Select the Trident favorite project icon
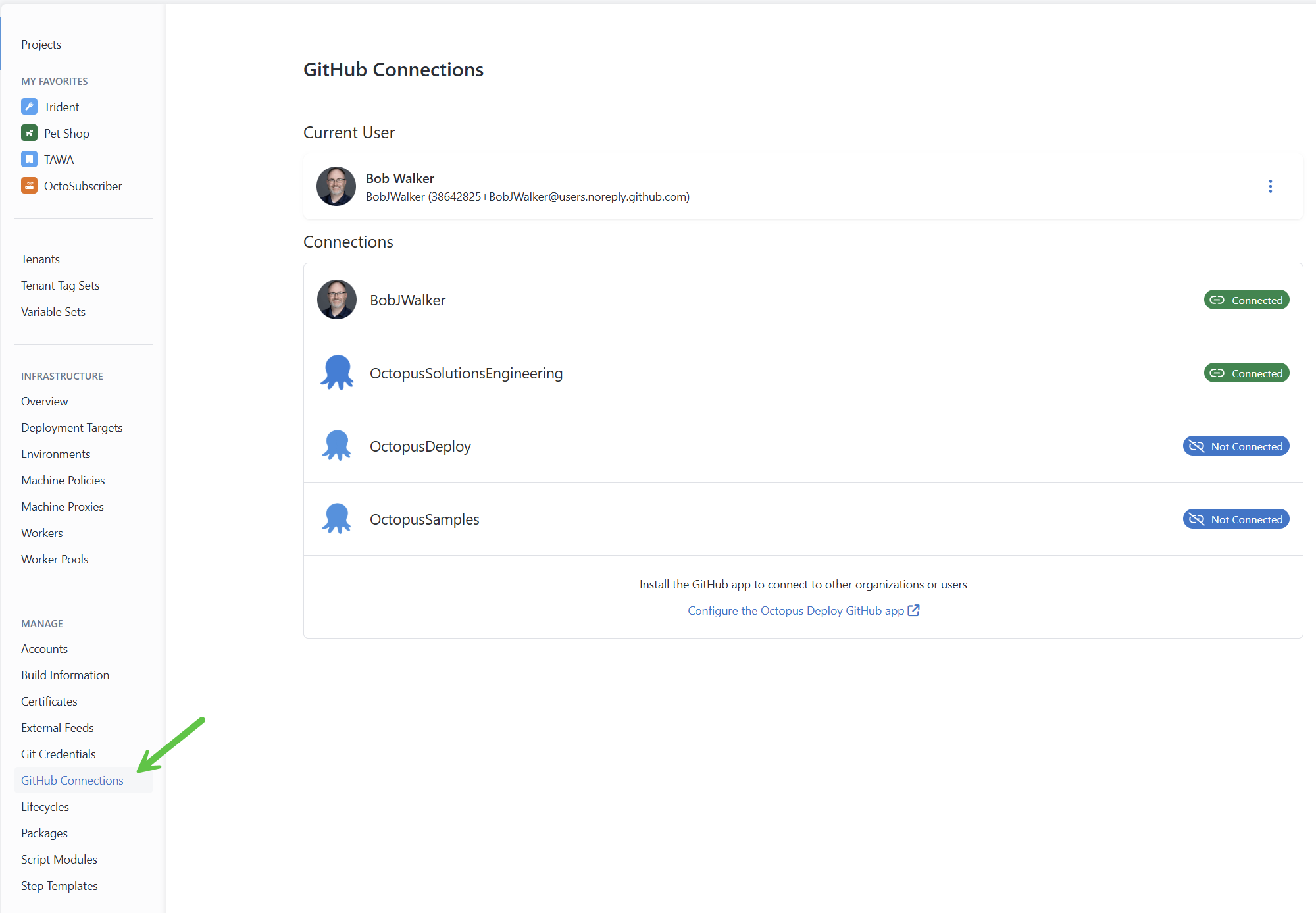The image size is (1316, 913). 29,106
